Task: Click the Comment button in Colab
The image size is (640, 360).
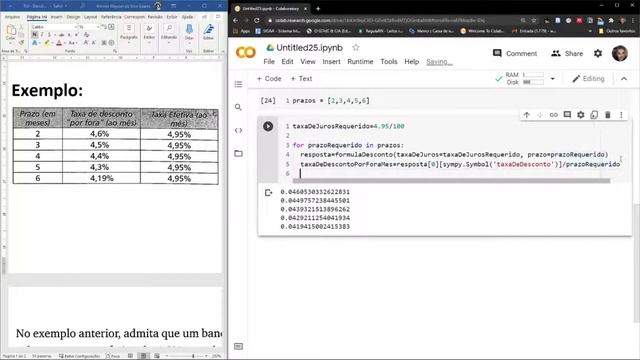Action: [x=515, y=53]
